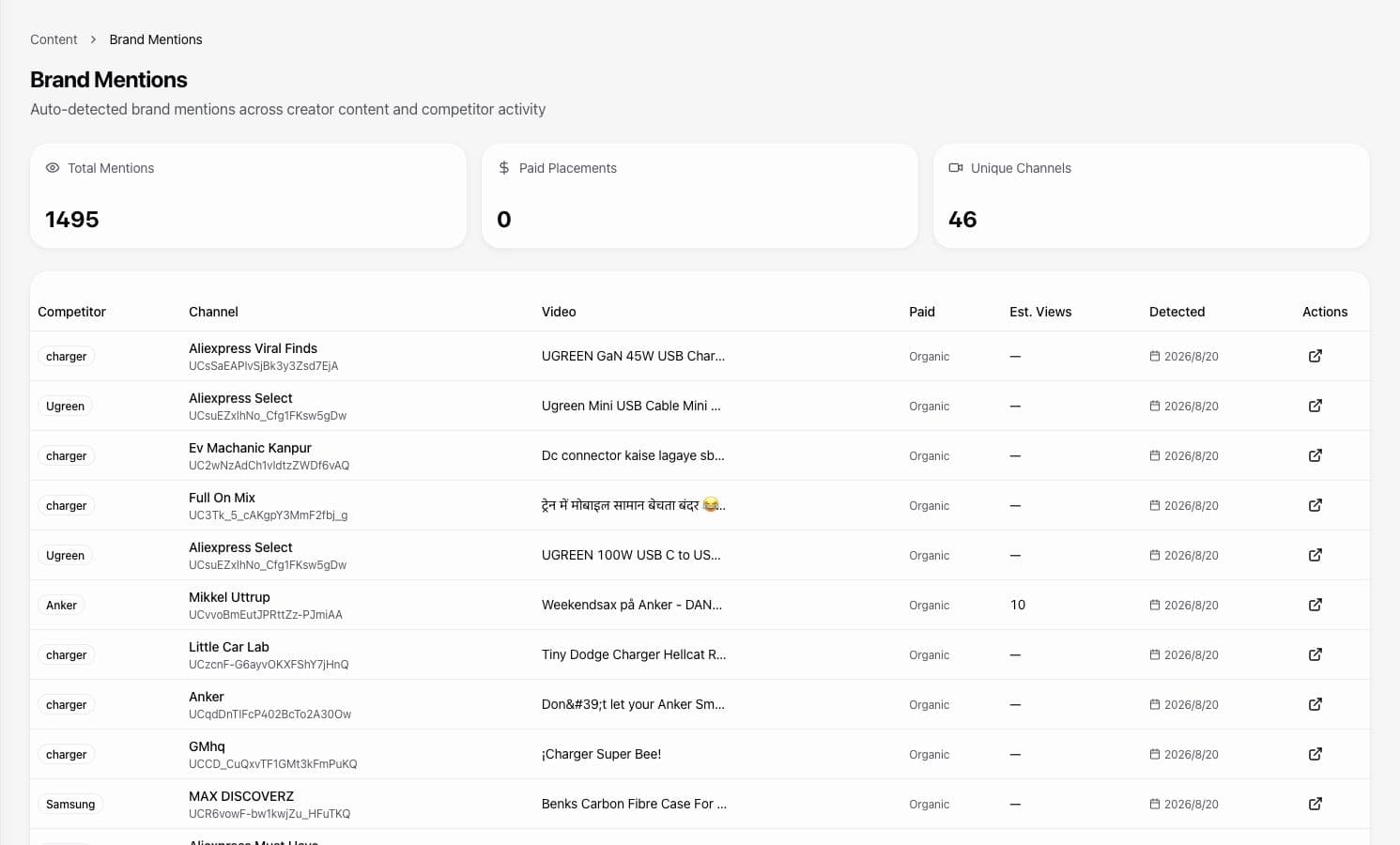Go to Content in the breadcrumb
The width and height of the screenshot is (1400, 845).
tap(54, 39)
